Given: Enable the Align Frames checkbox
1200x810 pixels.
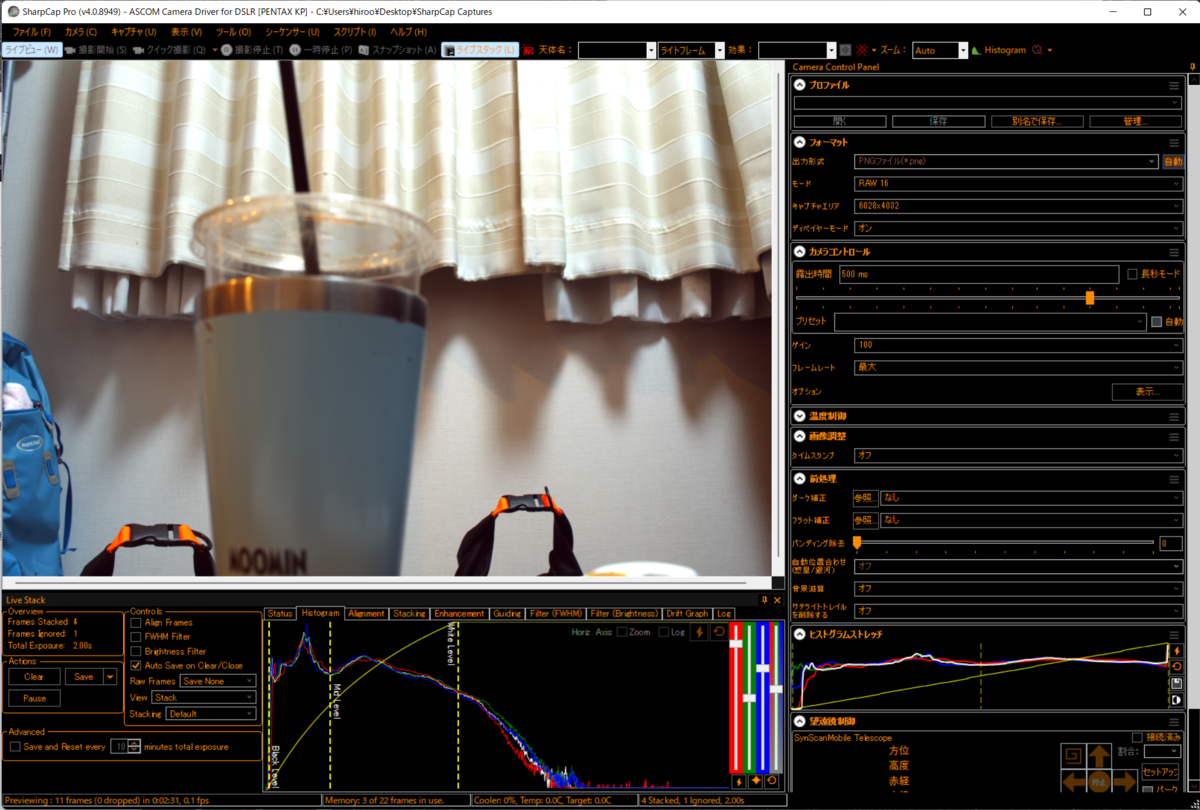Looking at the screenshot, I should click(138, 623).
